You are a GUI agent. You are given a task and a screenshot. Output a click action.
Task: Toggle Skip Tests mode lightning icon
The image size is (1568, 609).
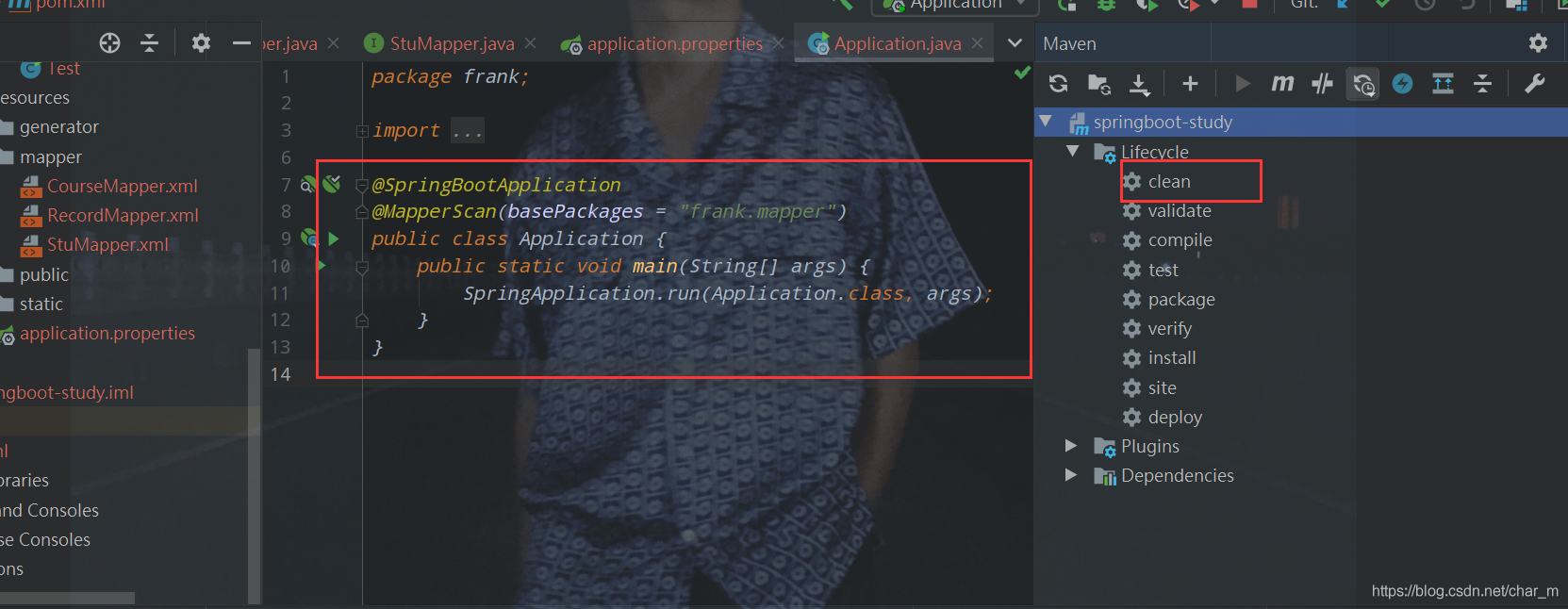[1403, 84]
